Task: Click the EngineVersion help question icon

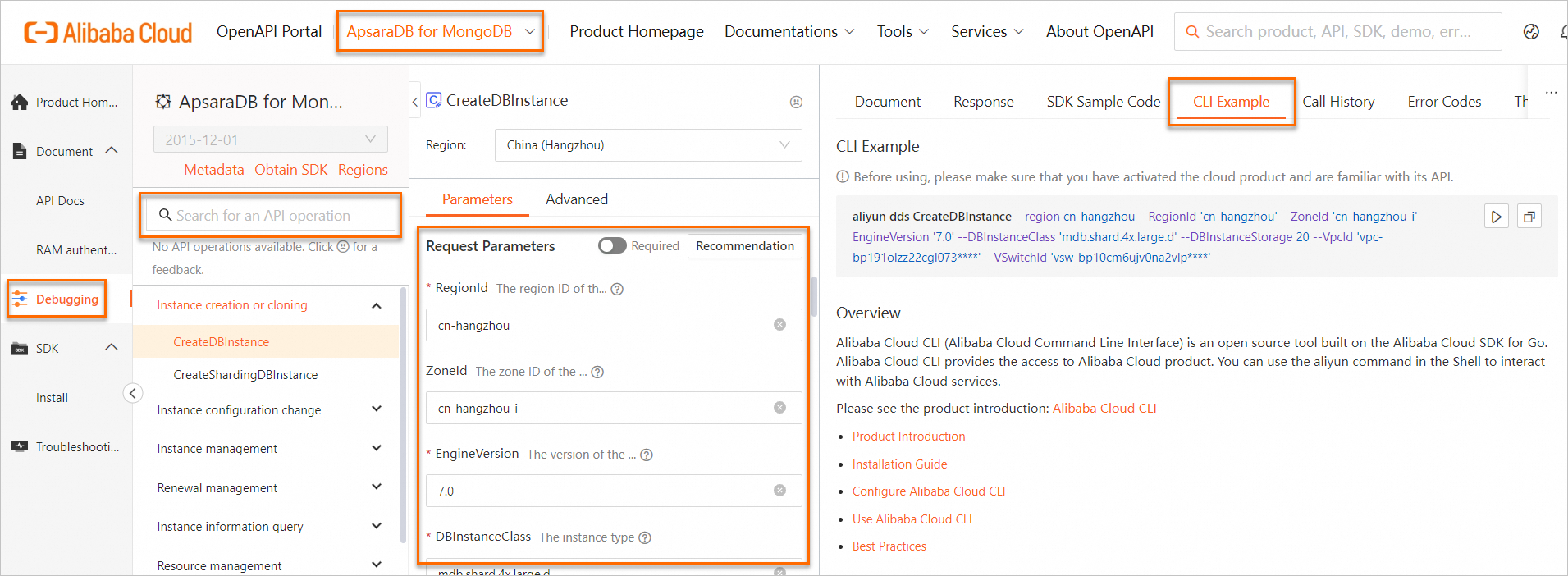Action: (647, 455)
